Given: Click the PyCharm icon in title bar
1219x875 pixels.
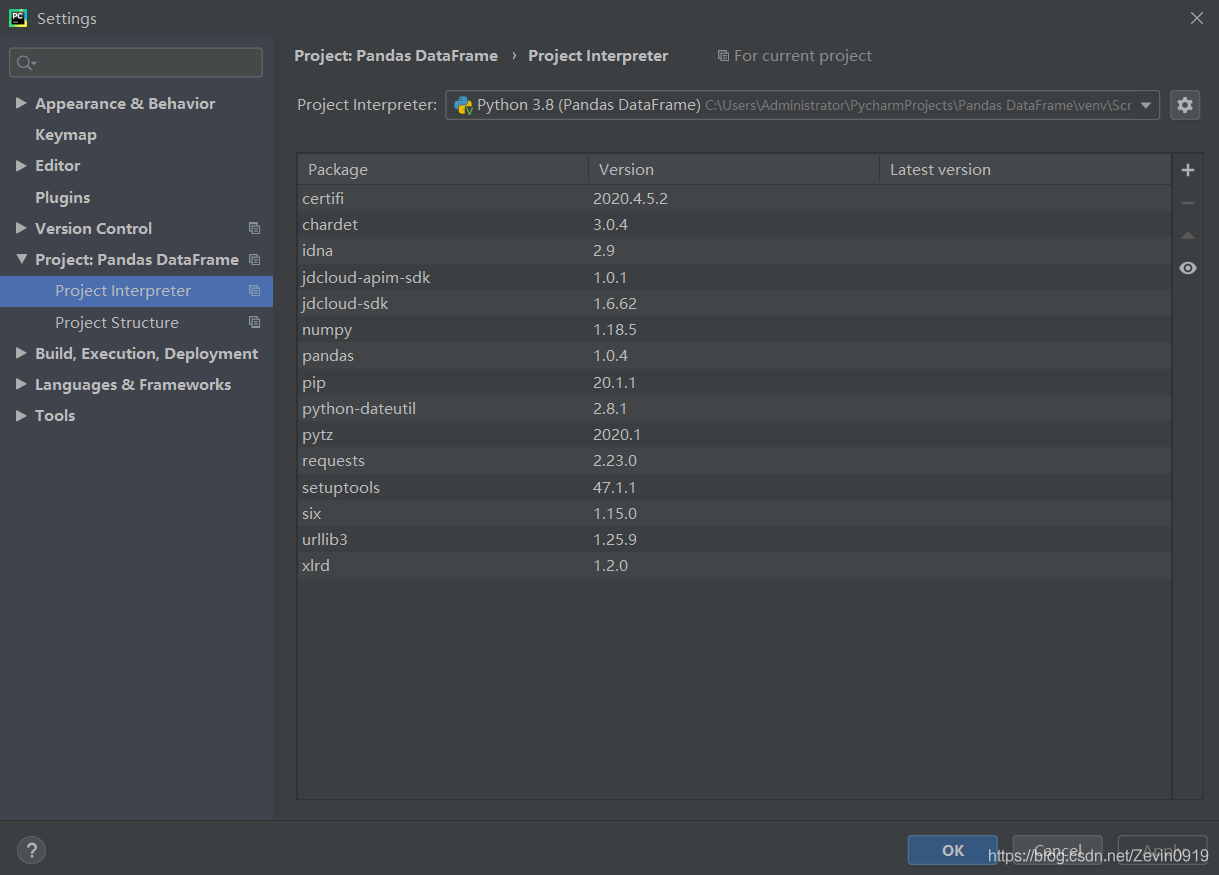Looking at the screenshot, I should coord(18,18).
